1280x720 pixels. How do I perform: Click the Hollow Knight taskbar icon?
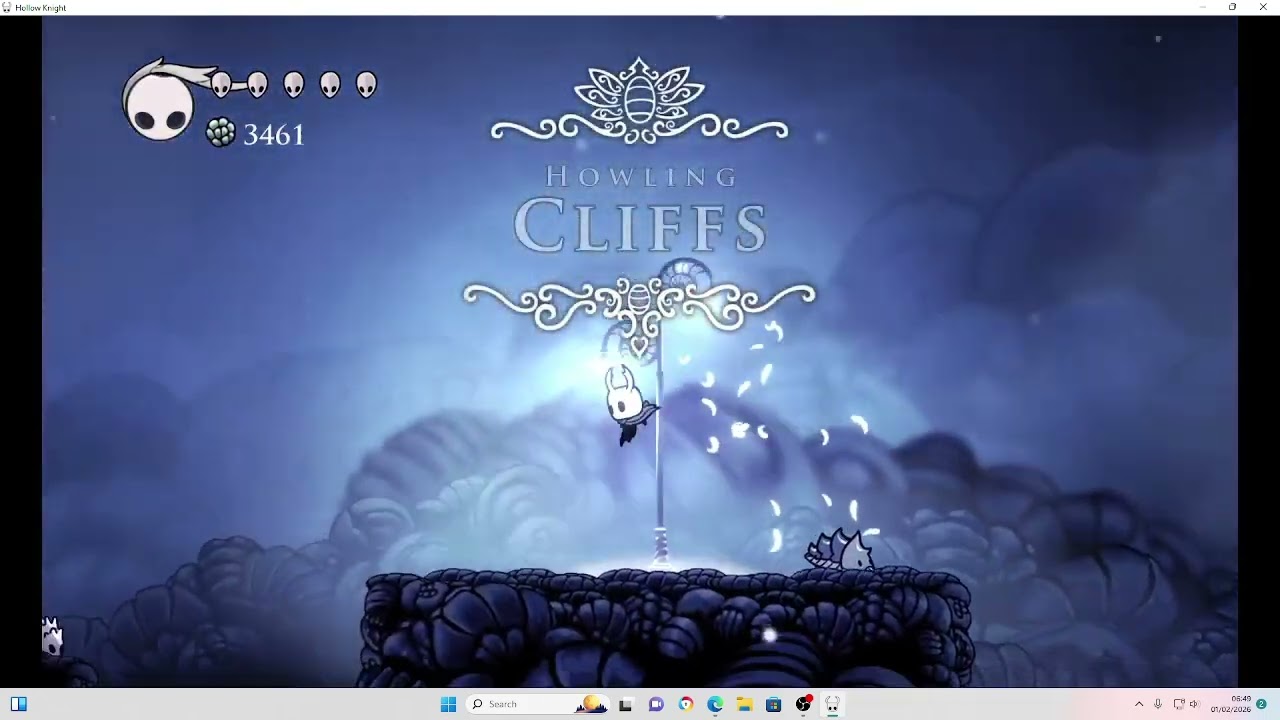click(x=832, y=704)
